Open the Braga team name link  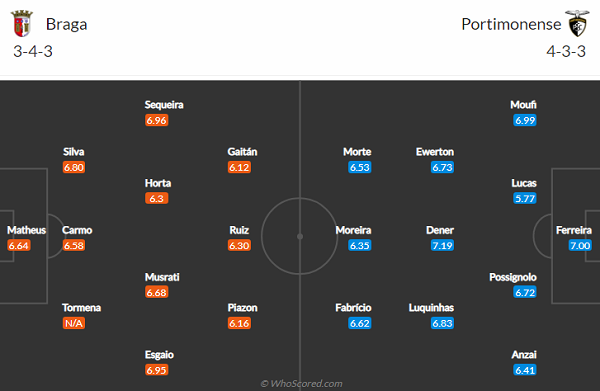pyautogui.click(x=67, y=24)
